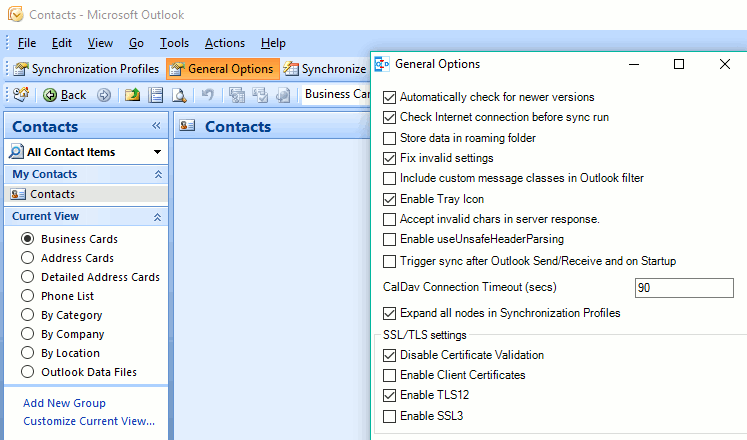Open the Tools menu
747x440 pixels.
click(174, 43)
